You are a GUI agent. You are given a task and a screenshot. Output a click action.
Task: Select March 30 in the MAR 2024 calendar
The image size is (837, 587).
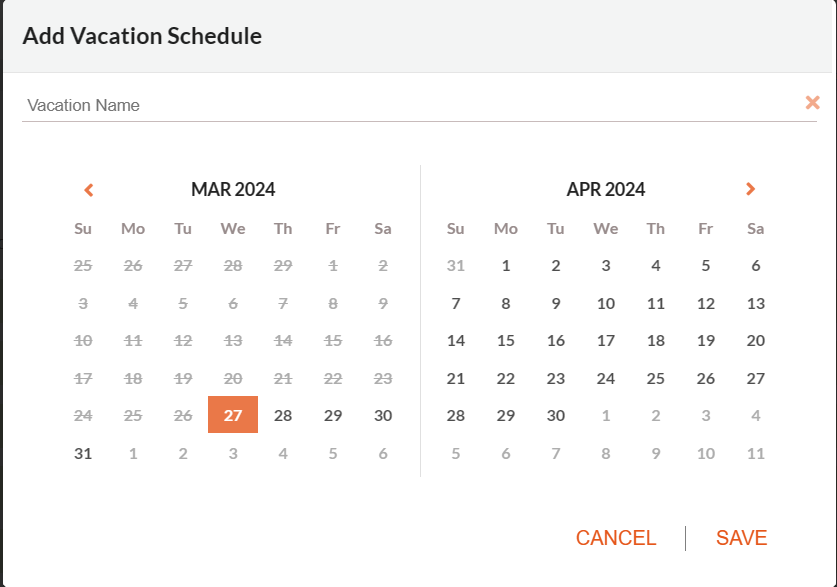click(383, 416)
